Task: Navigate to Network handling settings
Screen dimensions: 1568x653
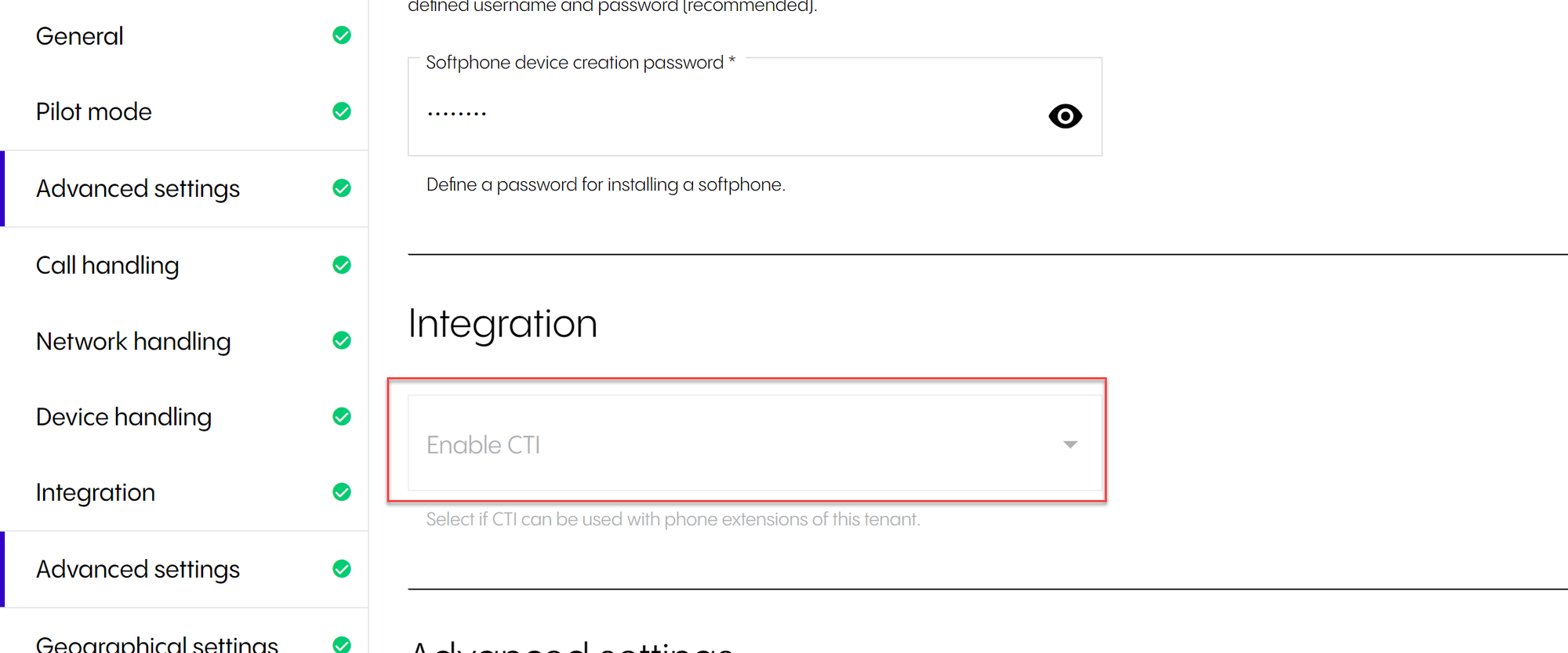Action: [133, 341]
